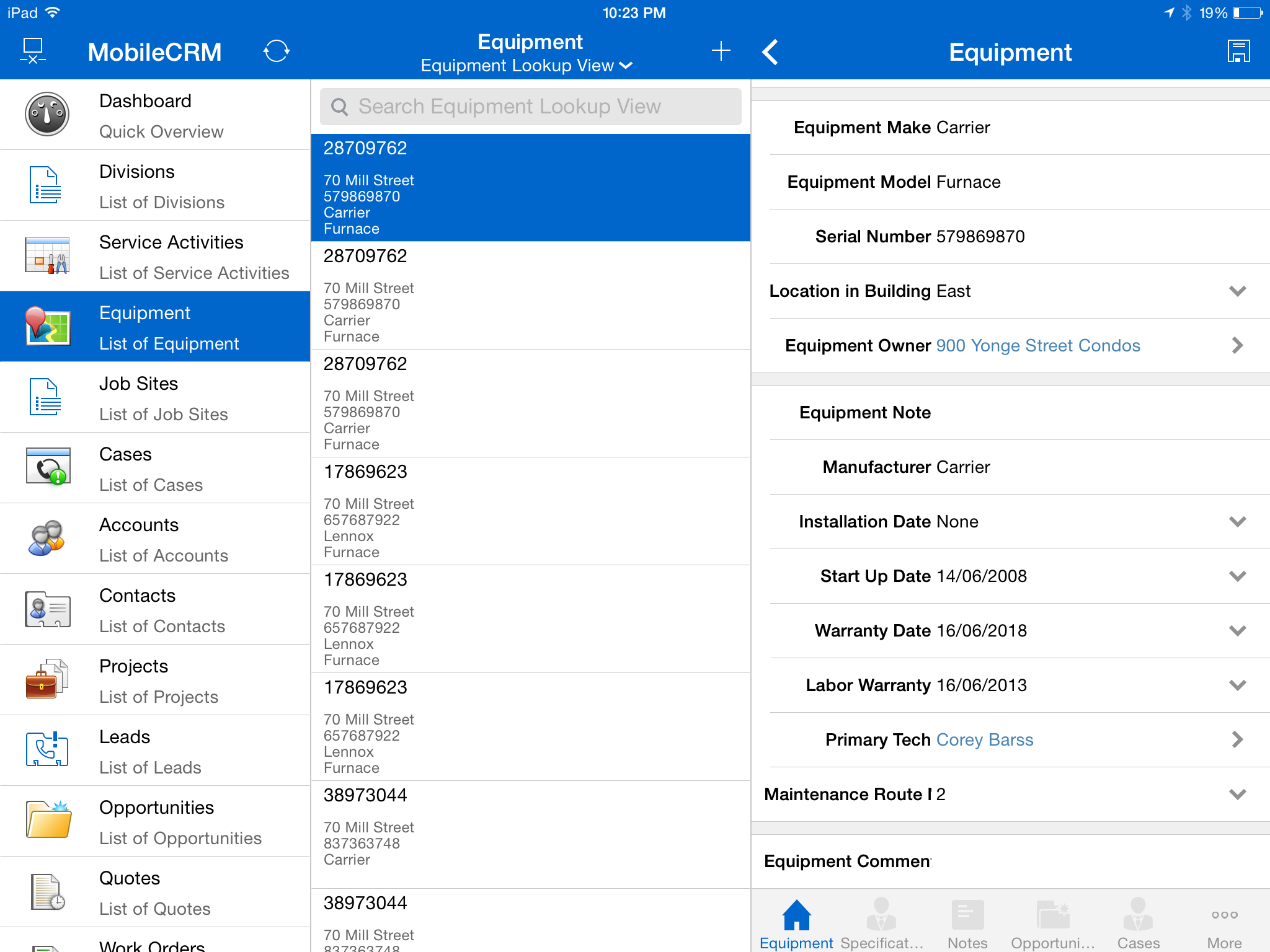This screenshot has height=952, width=1270.
Task: Open the More tab
Action: [1224, 923]
